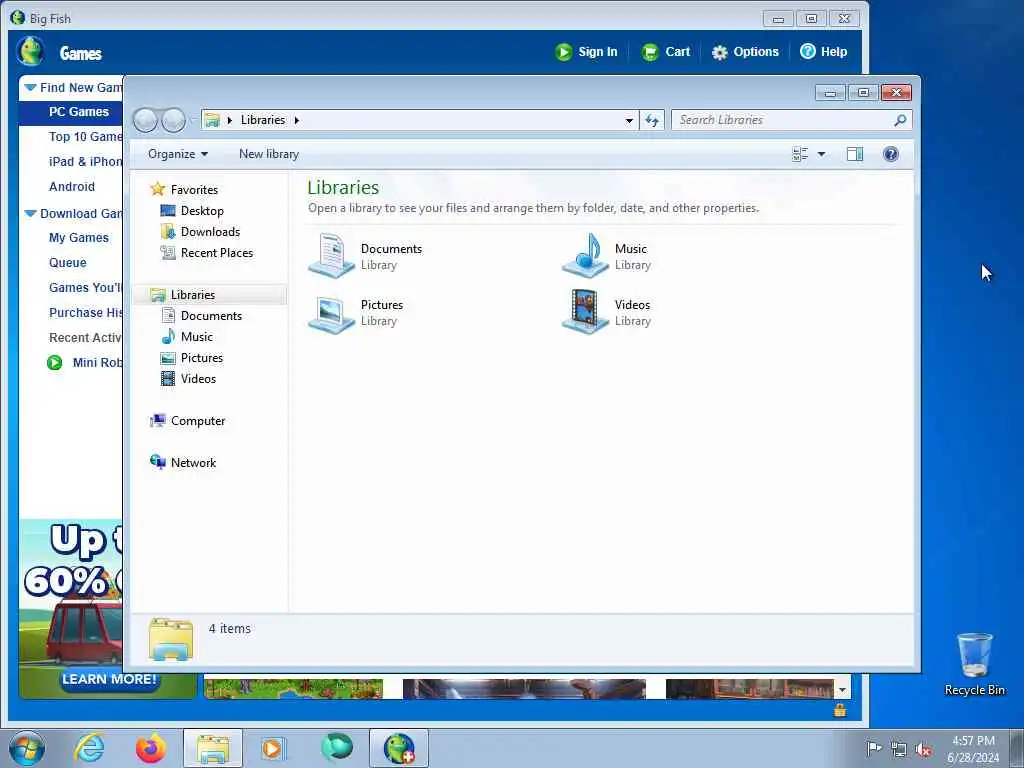Click the Explorer Forward navigation button
Viewport: 1024px width, 768px height.
click(173, 120)
